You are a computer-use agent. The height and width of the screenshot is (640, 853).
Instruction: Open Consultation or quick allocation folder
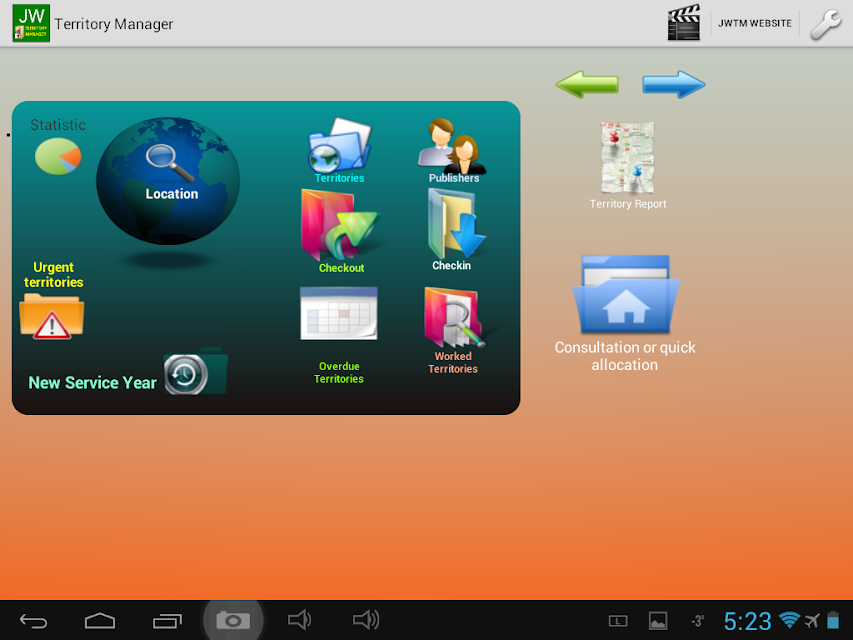click(626, 294)
